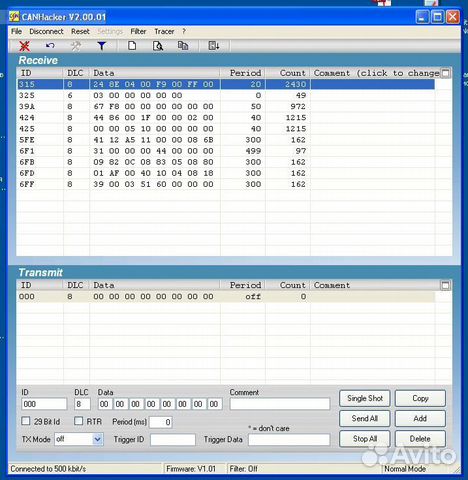Click the Copy button
Viewport: 468px width, 480px height.
point(420,398)
